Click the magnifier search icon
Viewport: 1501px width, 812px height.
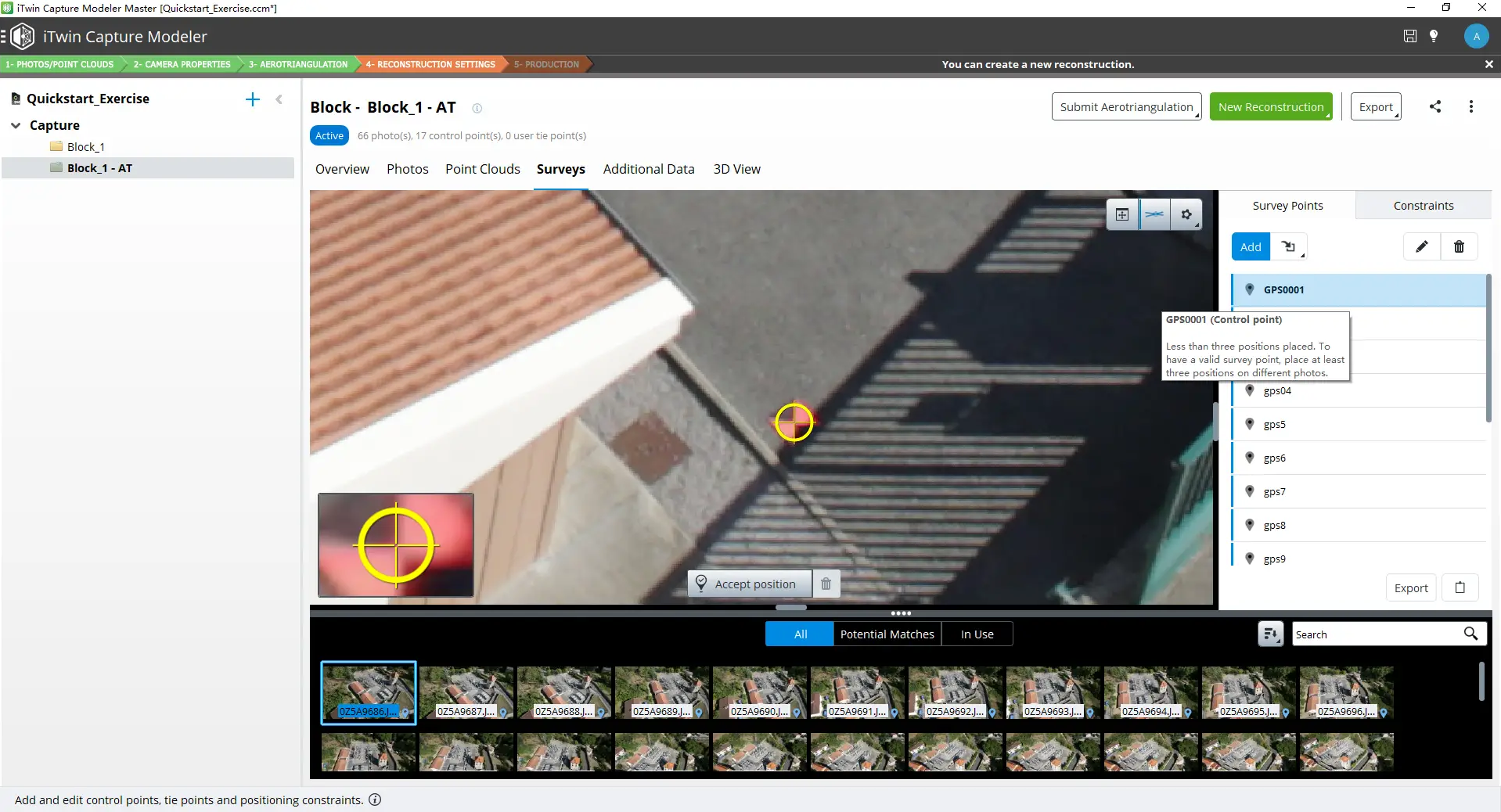click(1471, 634)
